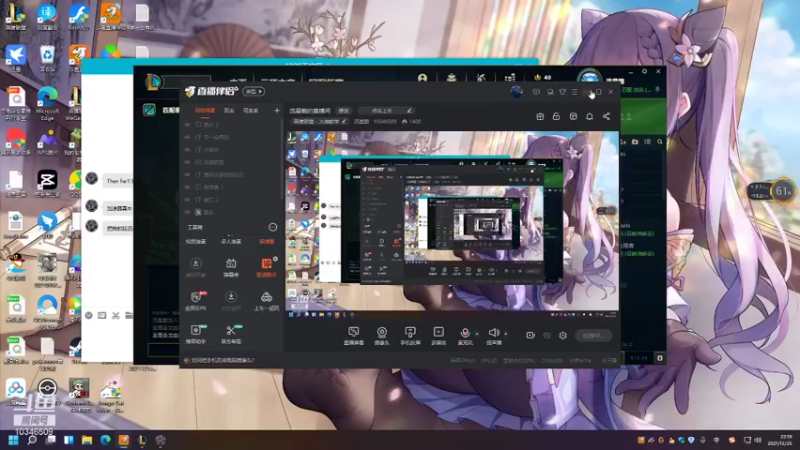Open the Windows Start menu
This screenshot has width=800, height=450.
coord(13,440)
